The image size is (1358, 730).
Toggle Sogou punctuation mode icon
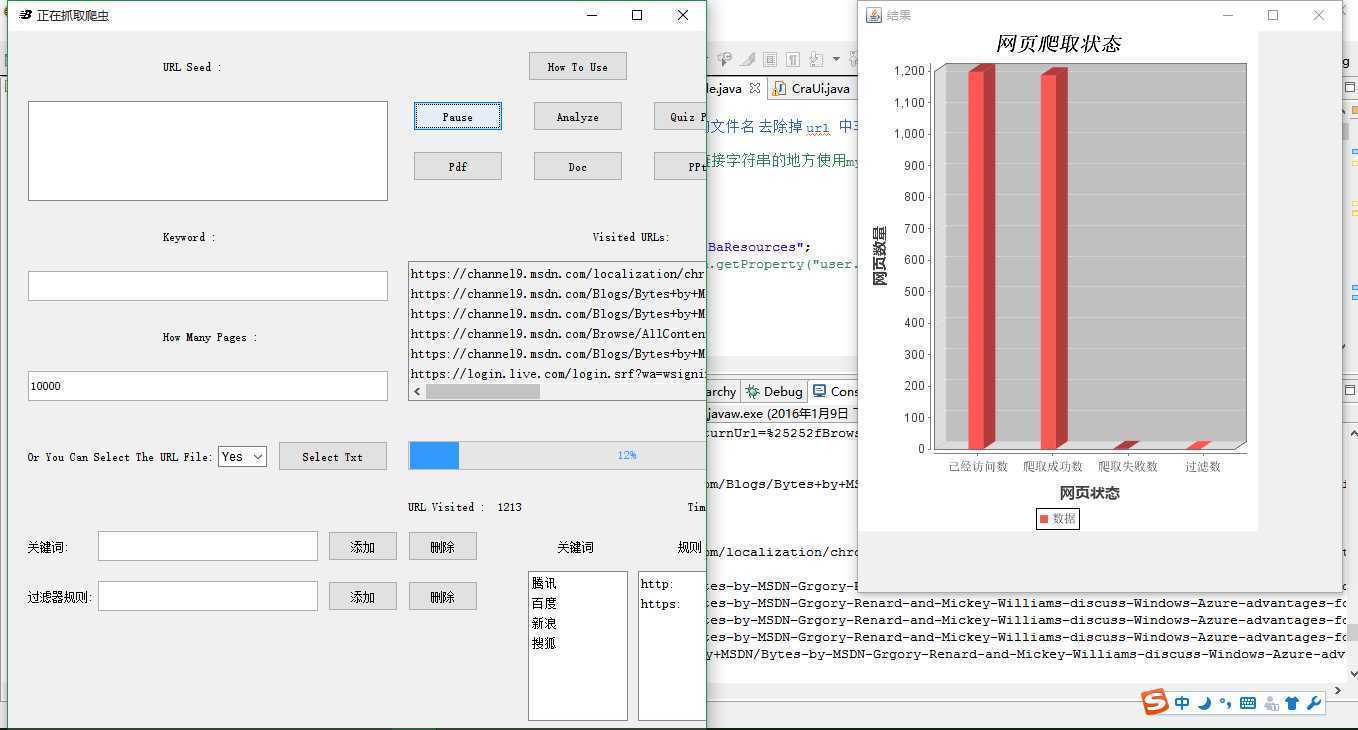1224,703
